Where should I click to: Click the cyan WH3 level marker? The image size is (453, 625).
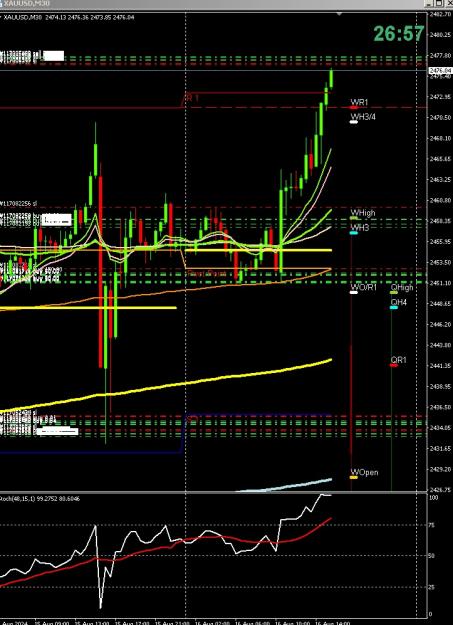click(353, 233)
